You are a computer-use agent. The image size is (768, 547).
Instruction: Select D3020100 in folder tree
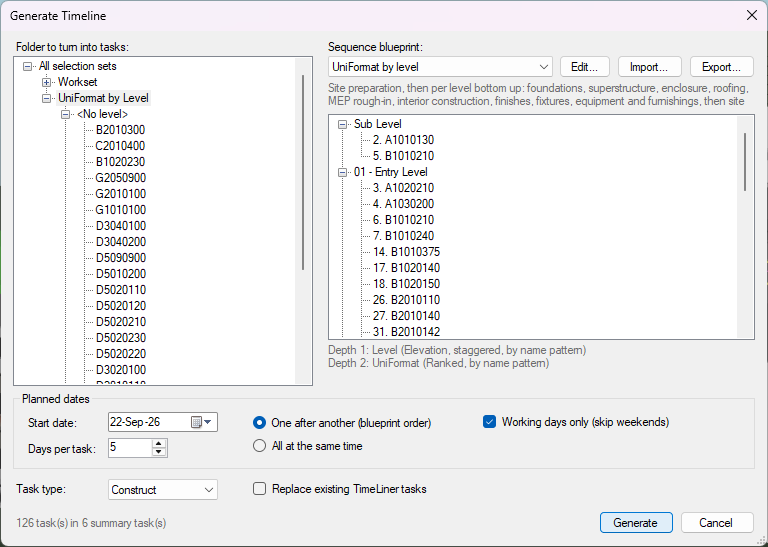pyautogui.click(x=120, y=370)
